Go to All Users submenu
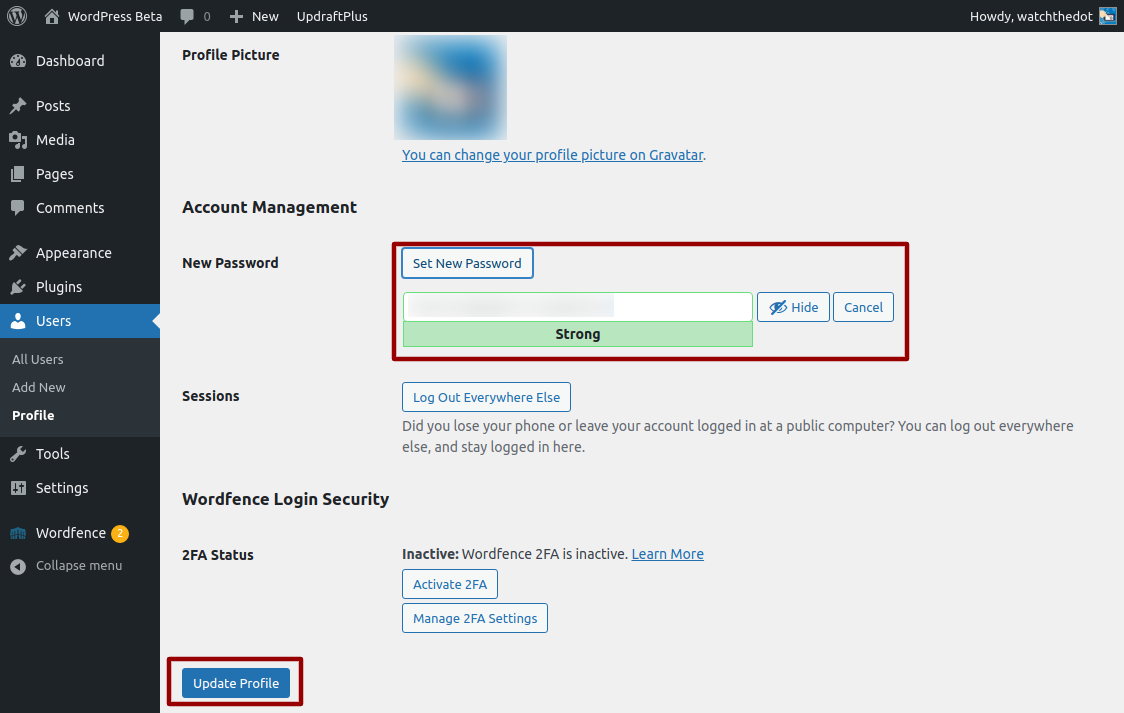Screen dimensions: 1124x713 coord(38,359)
